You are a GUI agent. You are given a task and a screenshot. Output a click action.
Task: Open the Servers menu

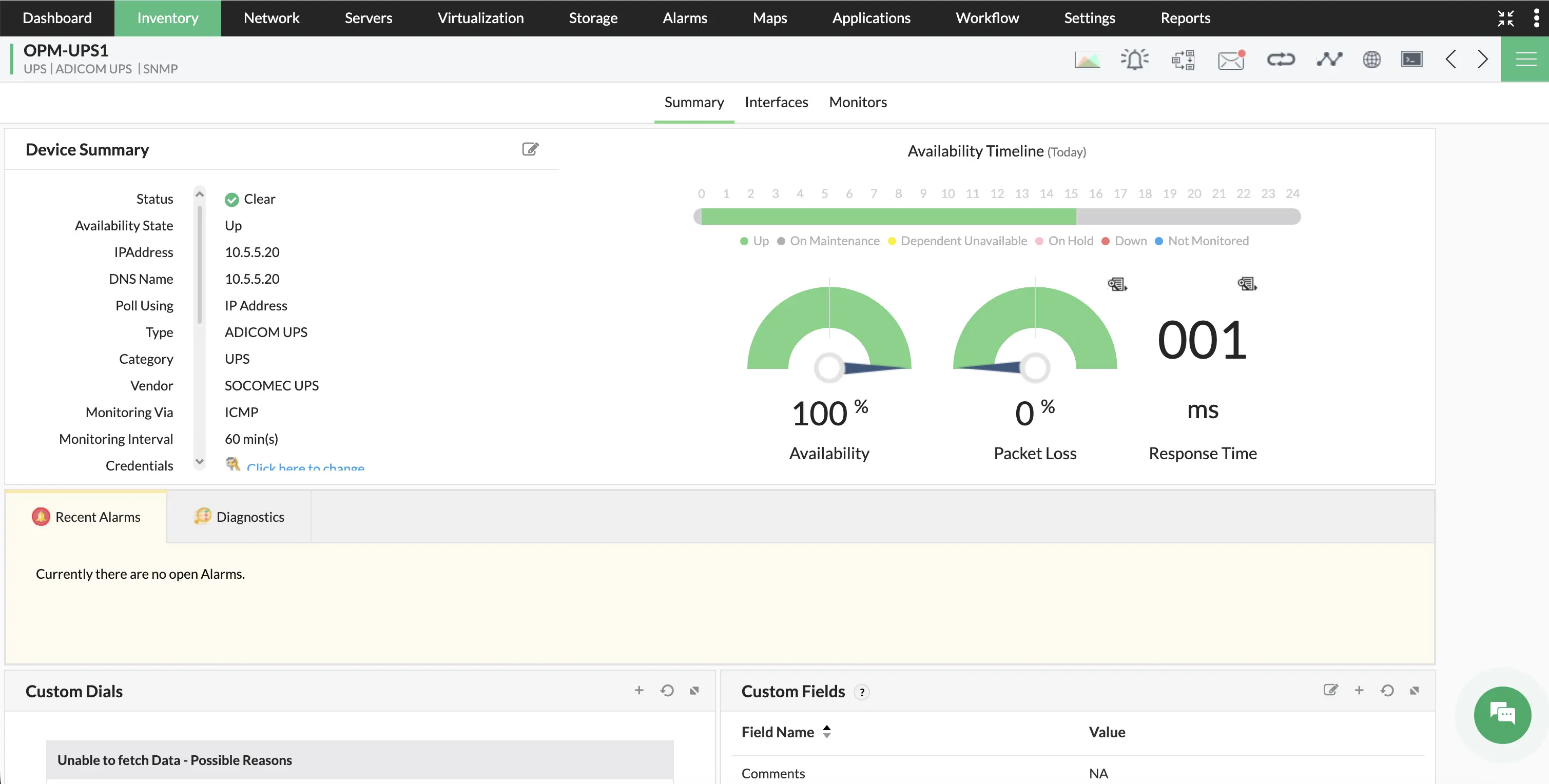click(369, 18)
